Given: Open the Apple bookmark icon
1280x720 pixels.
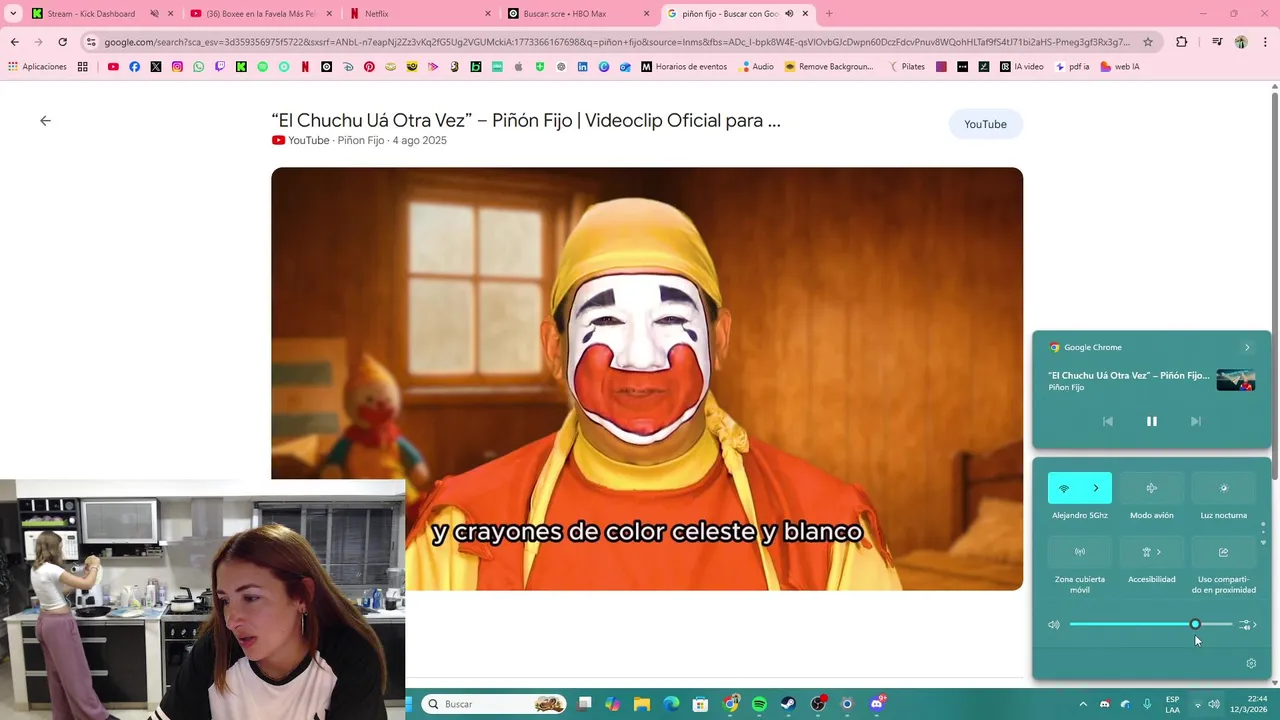Looking at the screenshot, I should (519, 67).
